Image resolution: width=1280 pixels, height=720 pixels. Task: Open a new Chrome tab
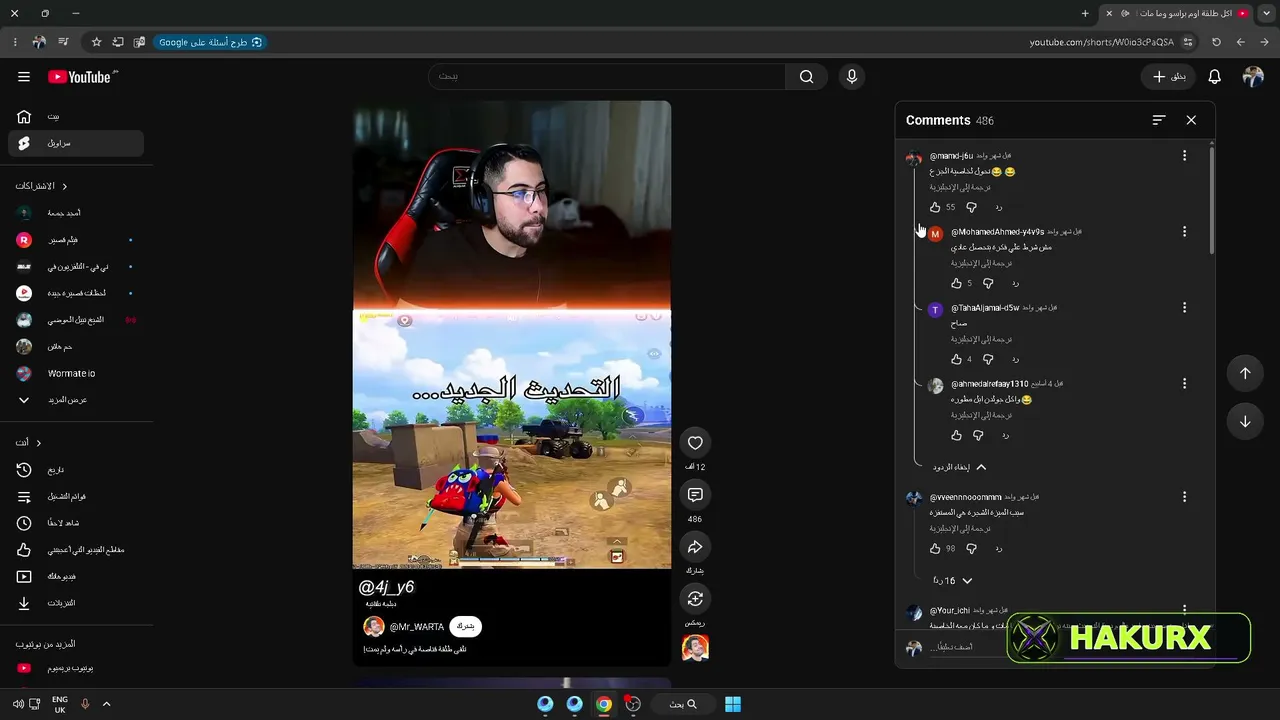[x=1085, y=13]
